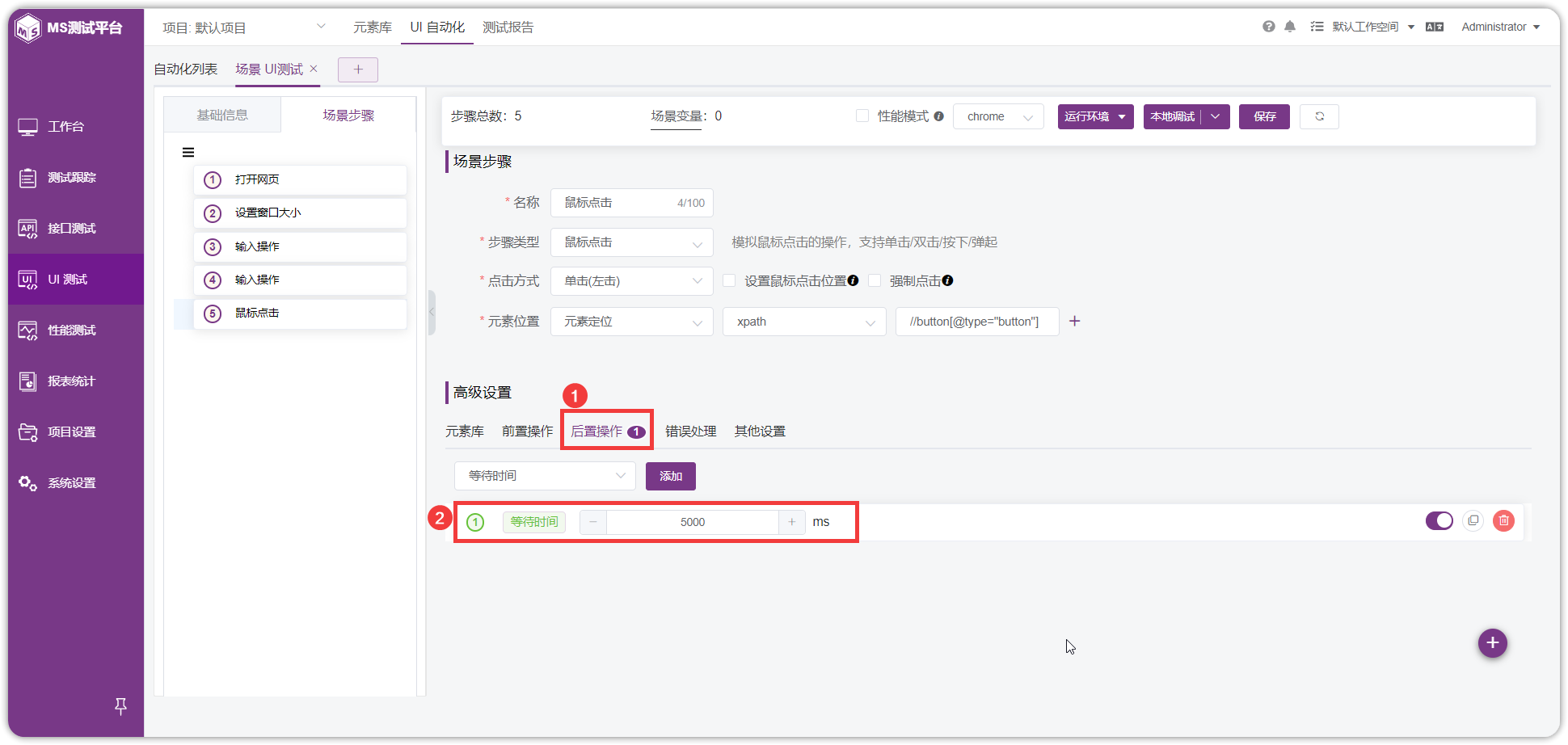Open the 等待时间 operation type dropdown
This screenshot has height=745, width=1568.
(x=546, y=476)
